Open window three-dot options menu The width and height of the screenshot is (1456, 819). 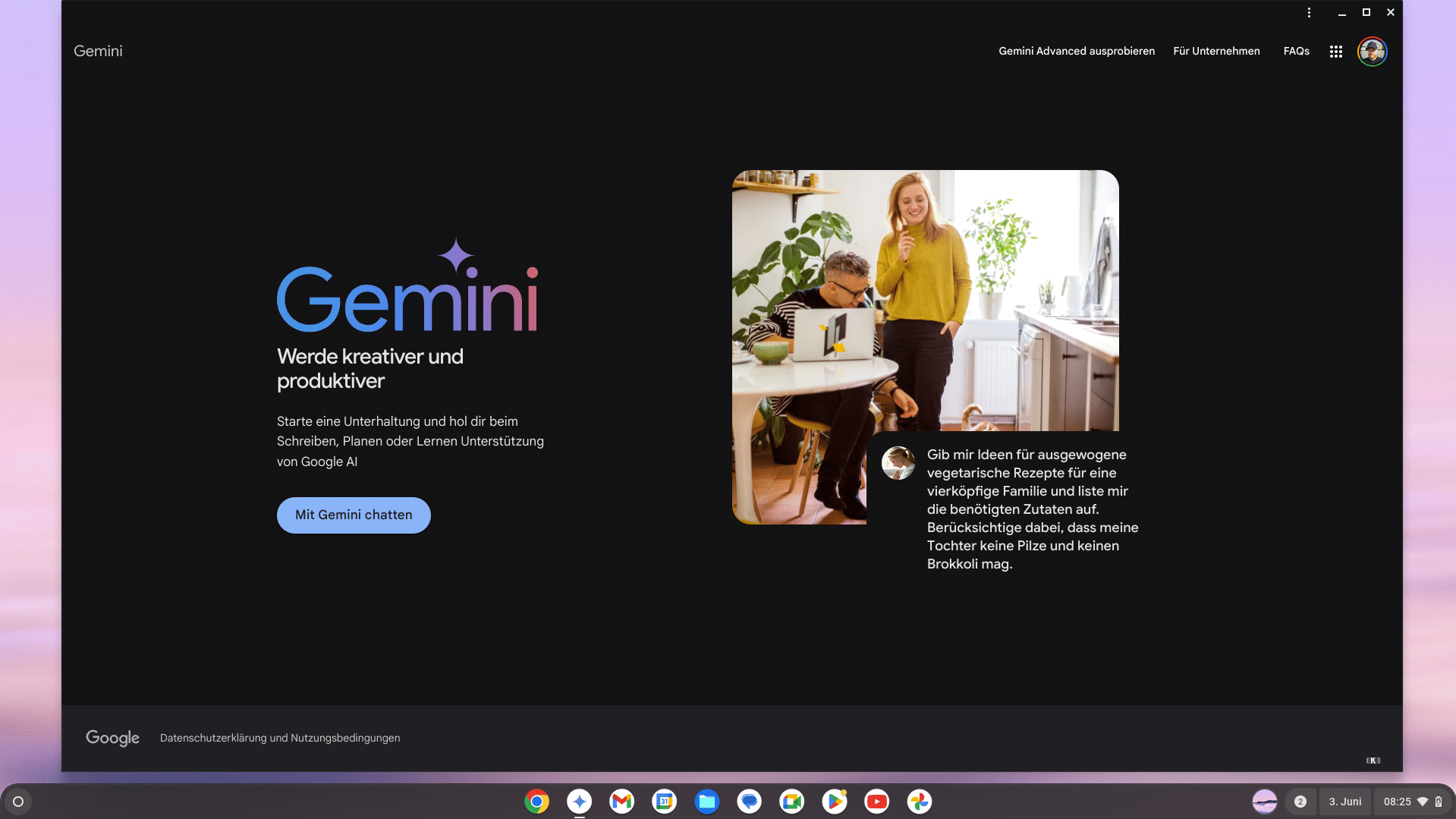(1309, 12)
